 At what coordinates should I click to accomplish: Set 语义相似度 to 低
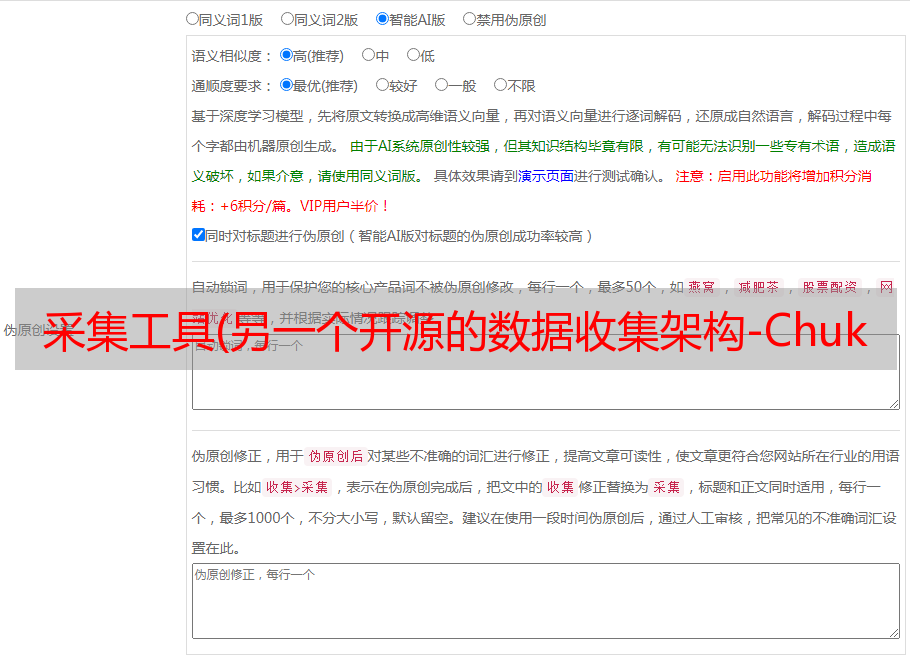(x=413, y=55)
